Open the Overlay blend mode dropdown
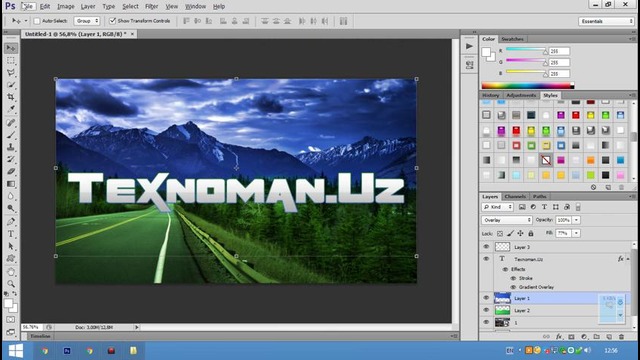The height and width of the screenshot is (360, 640). [x=507, y=220]
